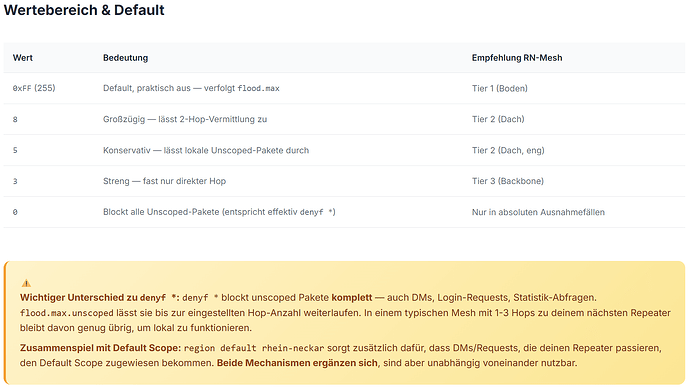Select Nur in absoluten Ausnahmefällen cell
This screenshot has height=389, width=690.
click(538, 212)
